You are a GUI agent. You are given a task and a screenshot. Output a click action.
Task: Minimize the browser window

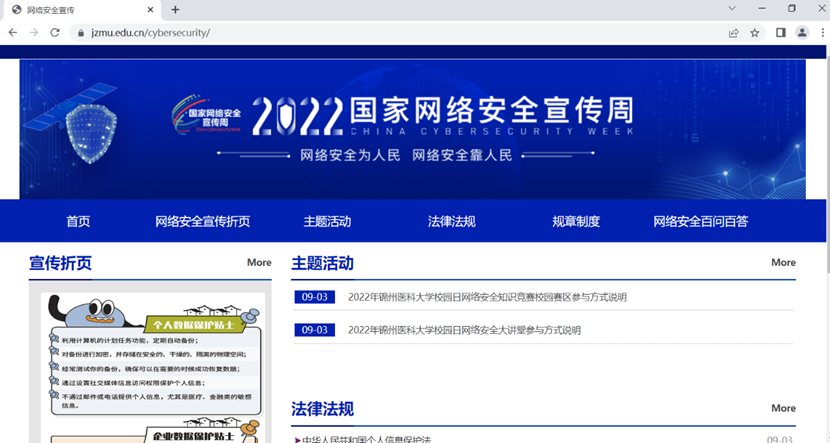762,8
